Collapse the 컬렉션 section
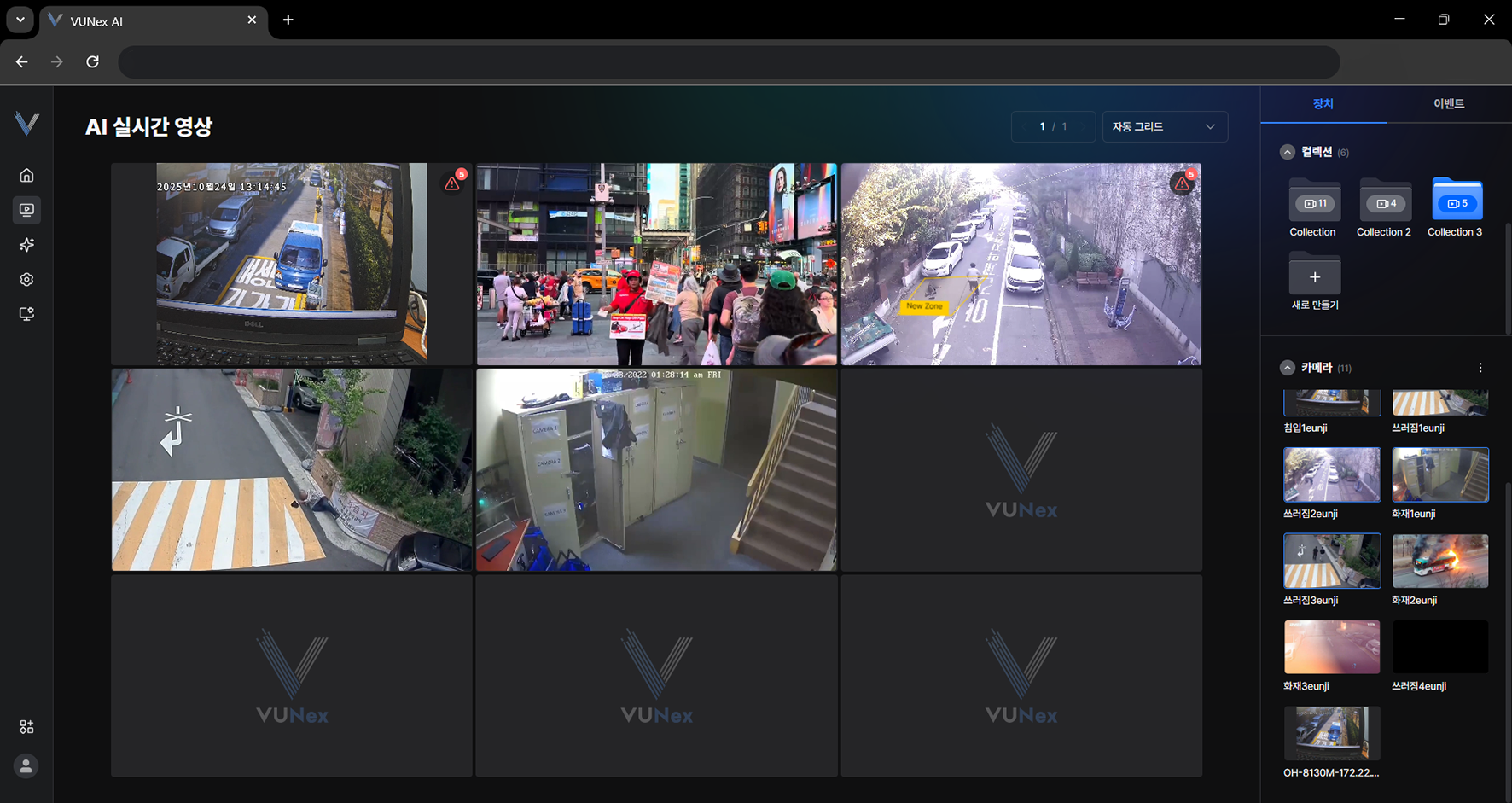Viewport: 1512px width, 803px height. click(x=1288, y=153)
